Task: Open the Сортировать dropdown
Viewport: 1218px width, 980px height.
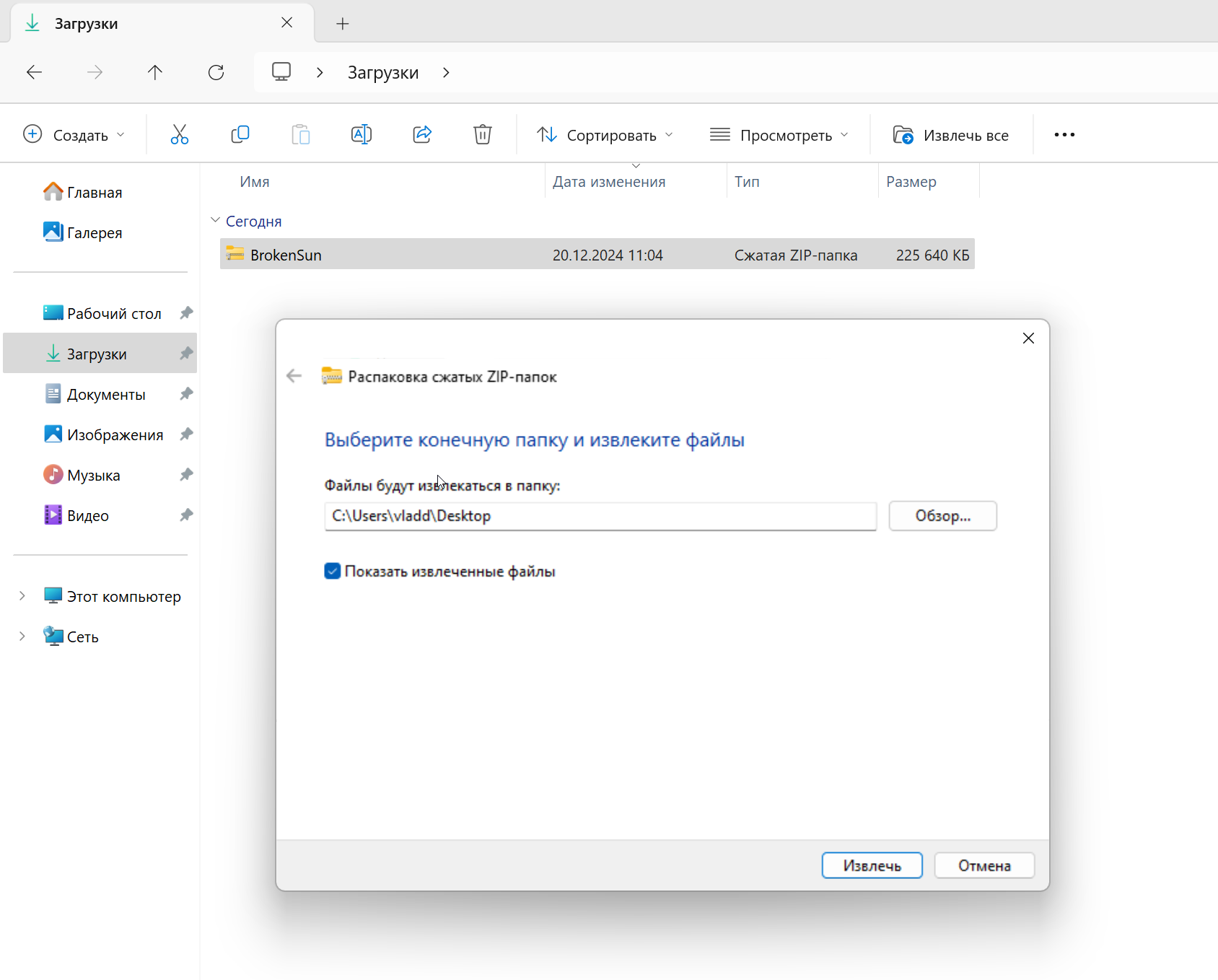Action: tap(605, 135)
